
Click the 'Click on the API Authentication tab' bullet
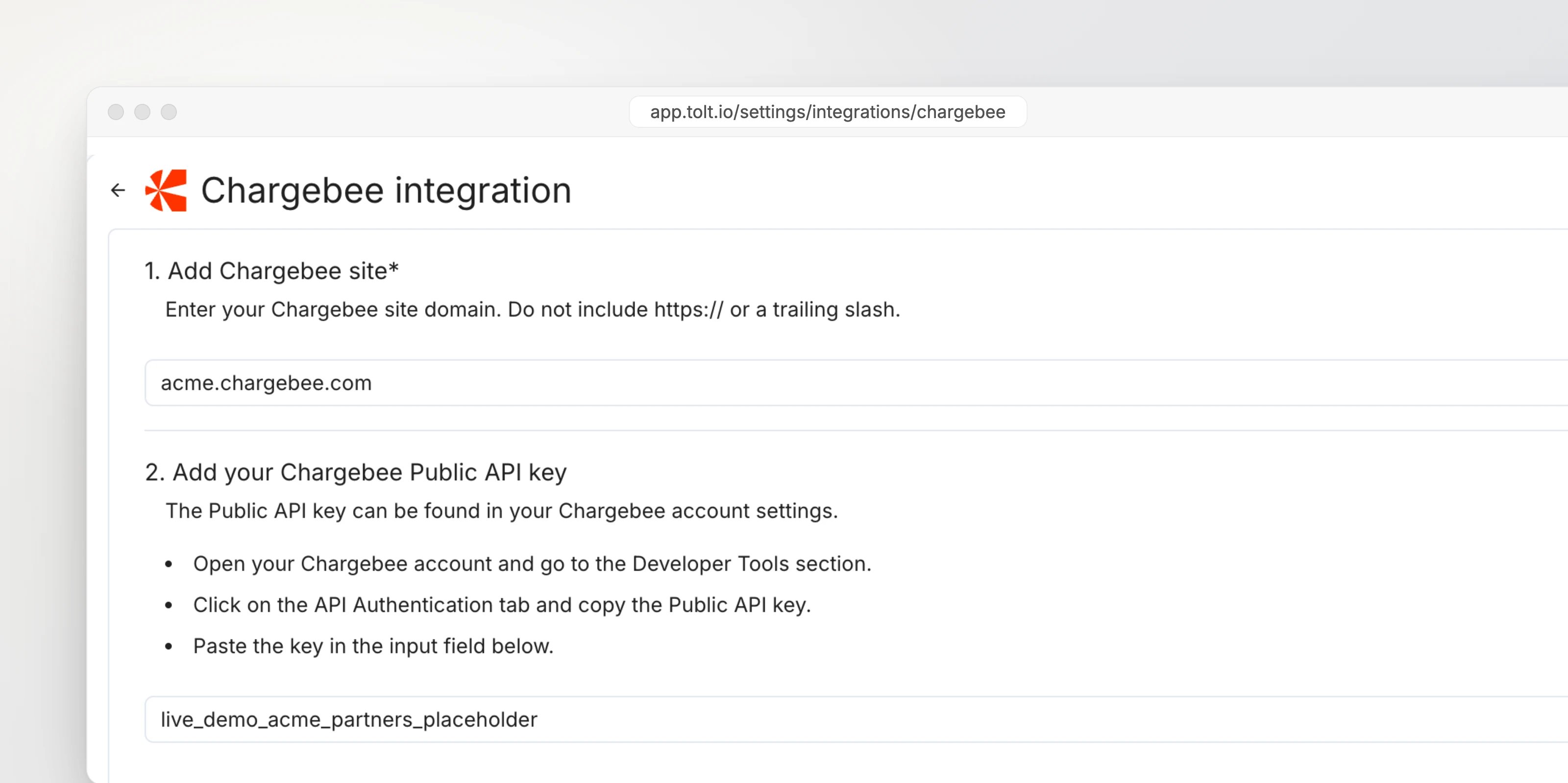click(x=502, y=605)
